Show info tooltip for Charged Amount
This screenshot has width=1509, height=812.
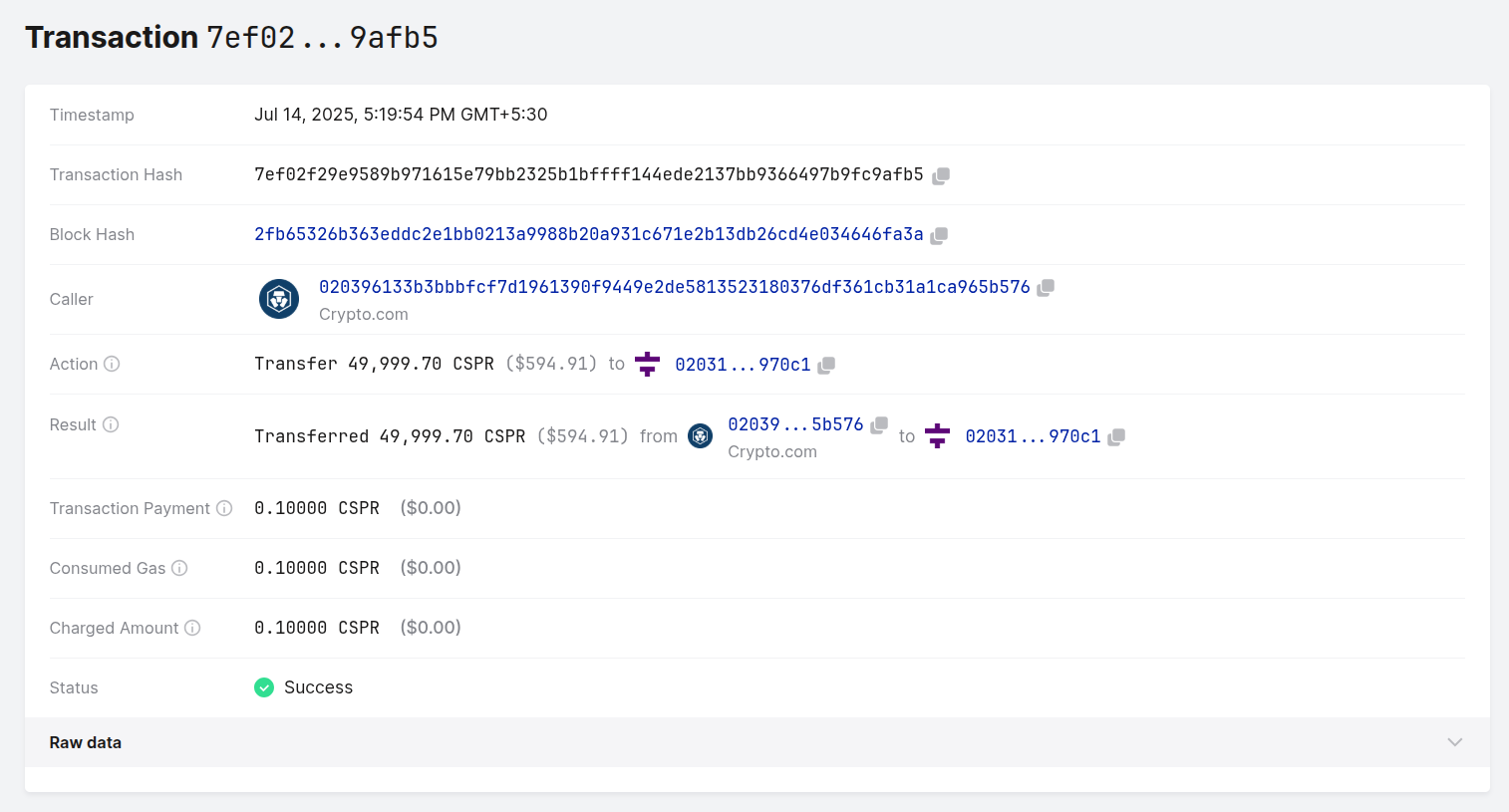(192, 628)
